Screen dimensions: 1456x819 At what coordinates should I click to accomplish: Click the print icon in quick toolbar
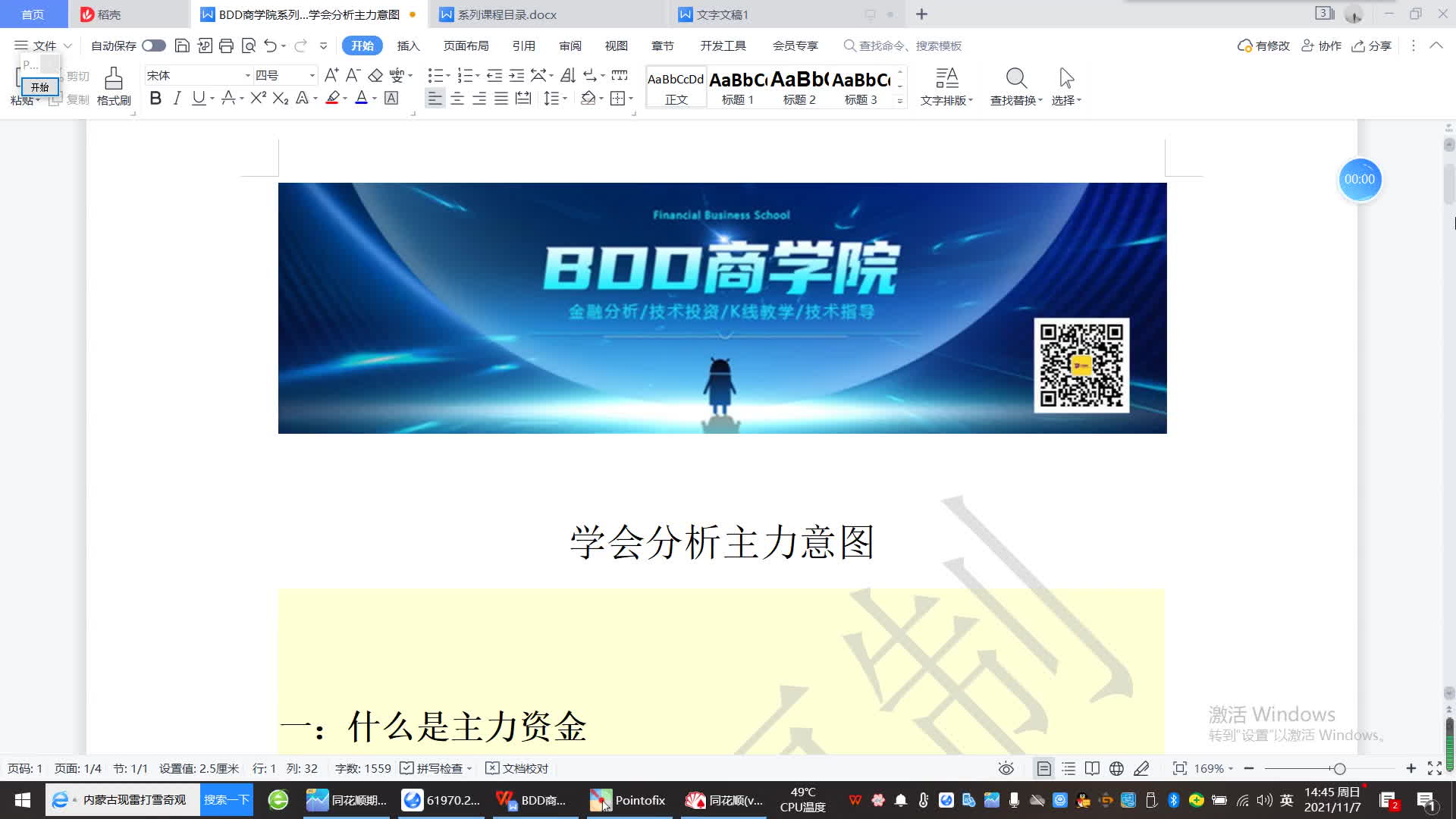pos(226,45)
